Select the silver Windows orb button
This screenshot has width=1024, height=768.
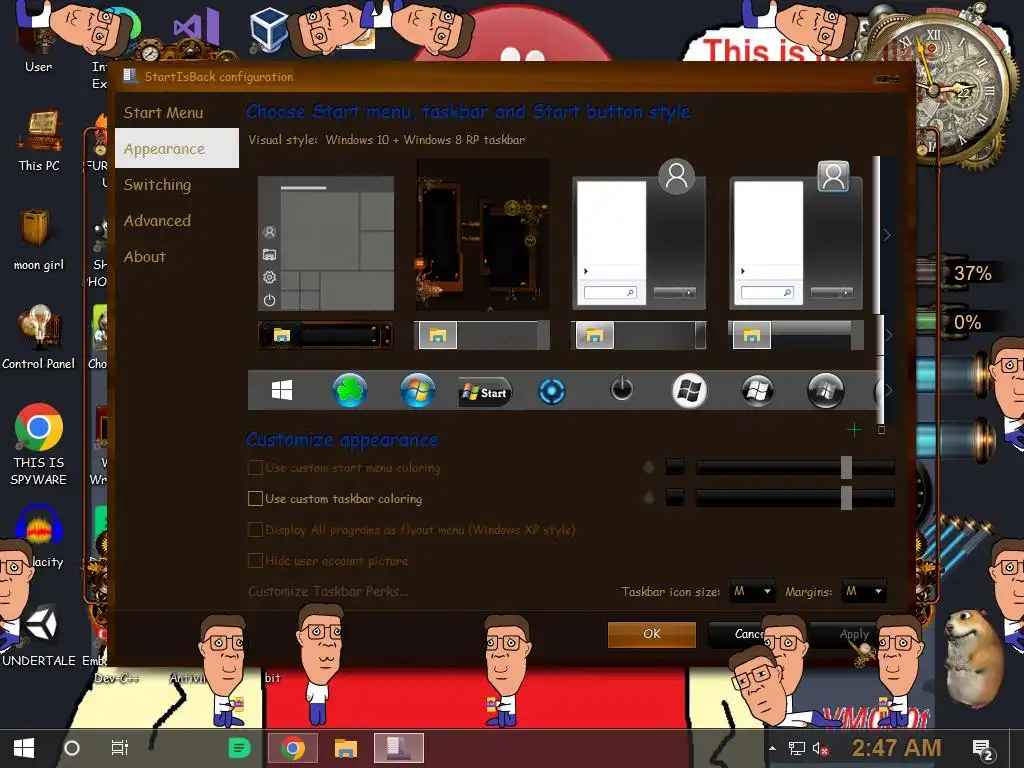758,391
